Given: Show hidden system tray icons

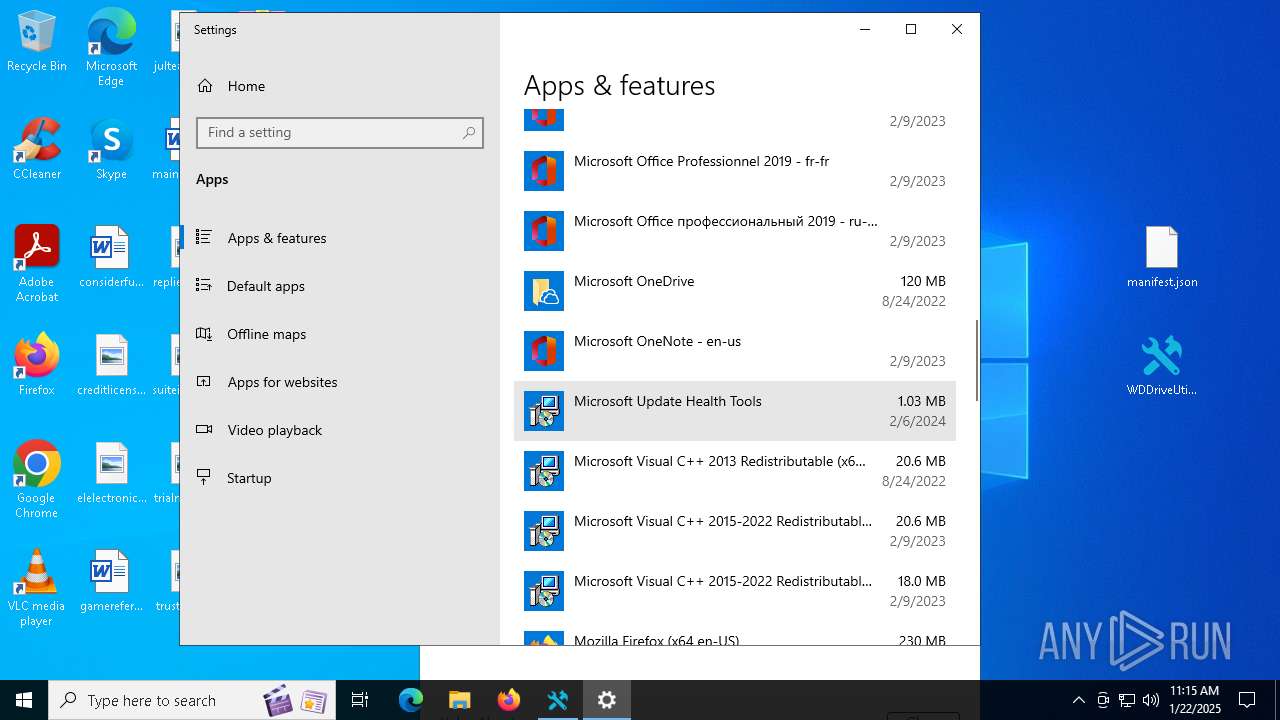Looking at the screenshot, I should 1078,700.
